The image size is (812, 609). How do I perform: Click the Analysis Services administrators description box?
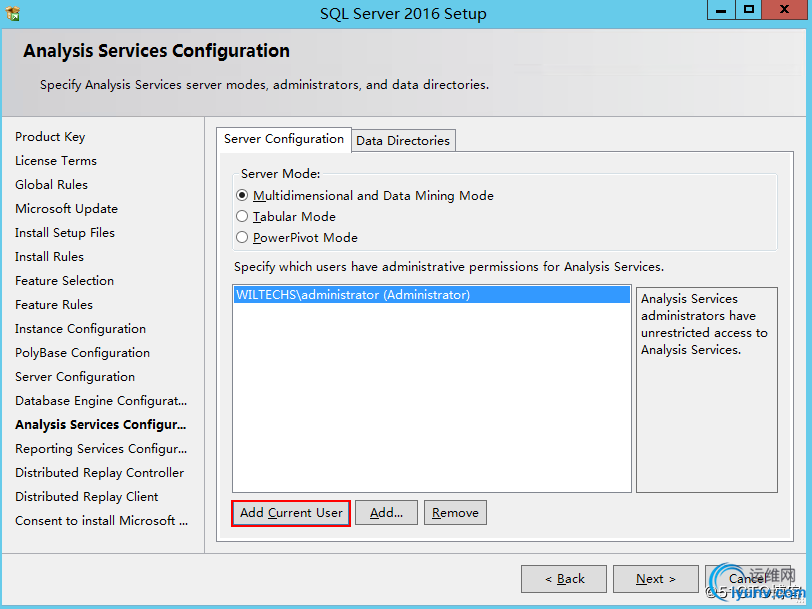coord(706,389)
